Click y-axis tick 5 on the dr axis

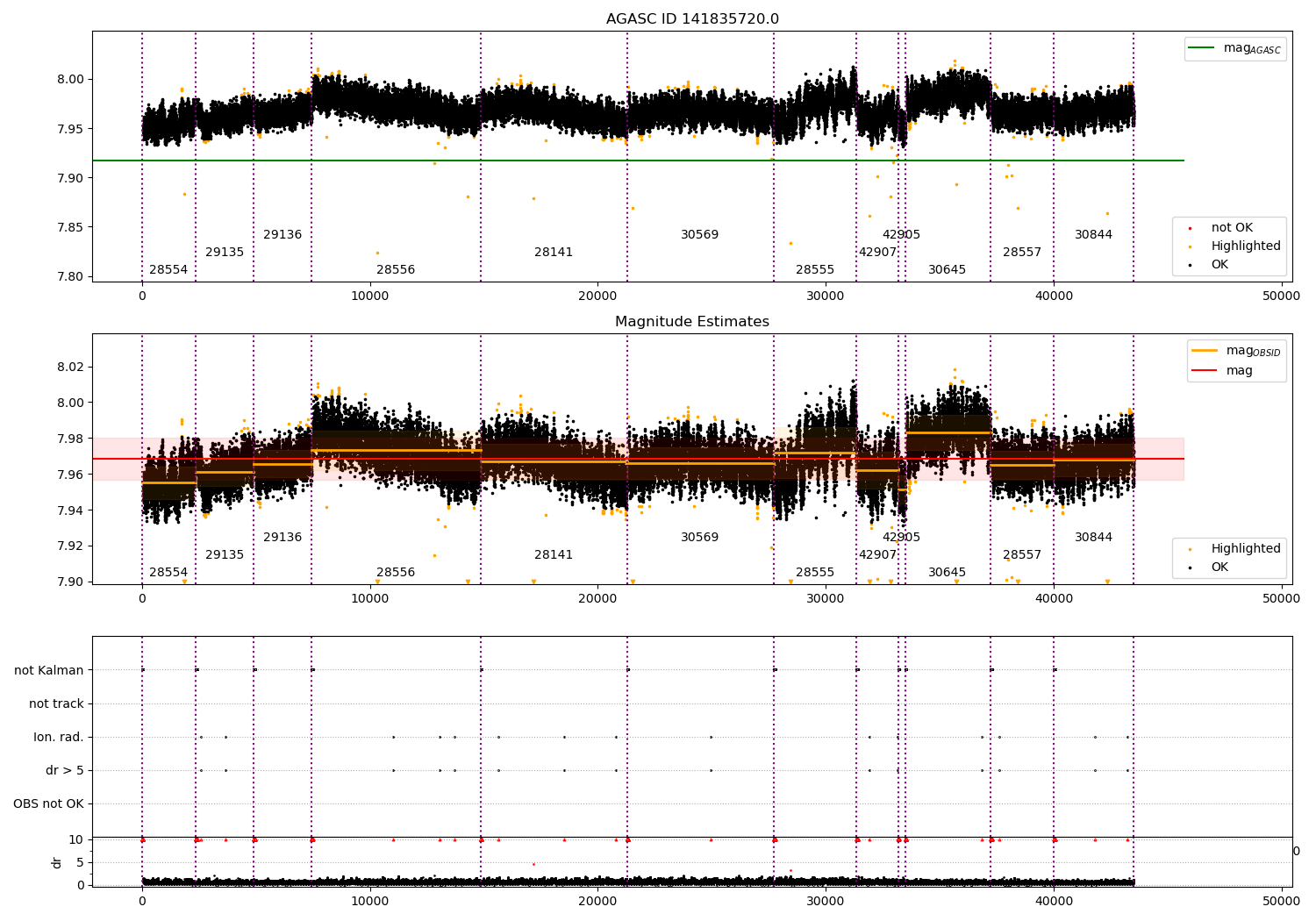[x=81, y=862]
